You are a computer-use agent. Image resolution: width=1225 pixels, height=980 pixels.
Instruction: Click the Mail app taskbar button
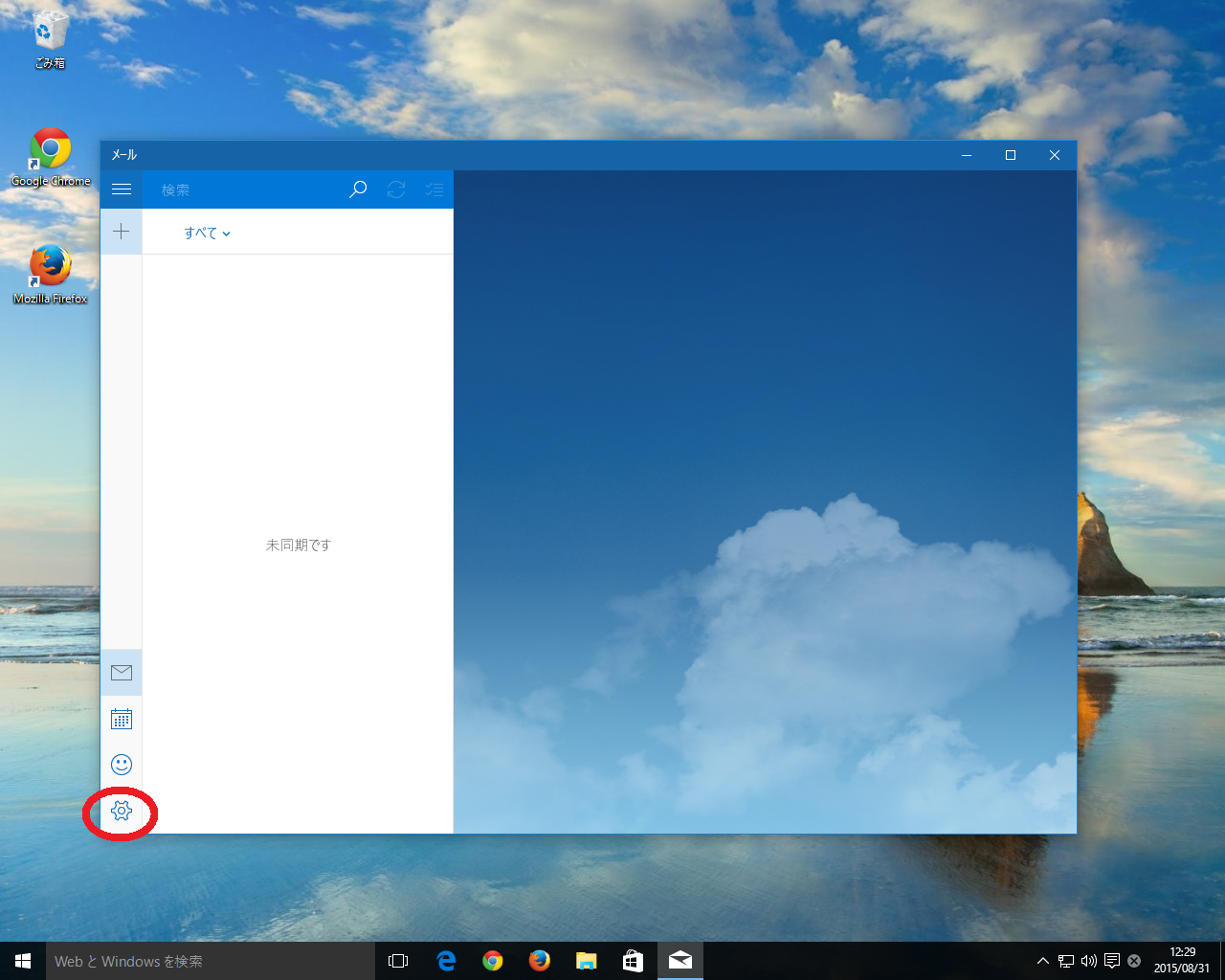coord(680,961)
